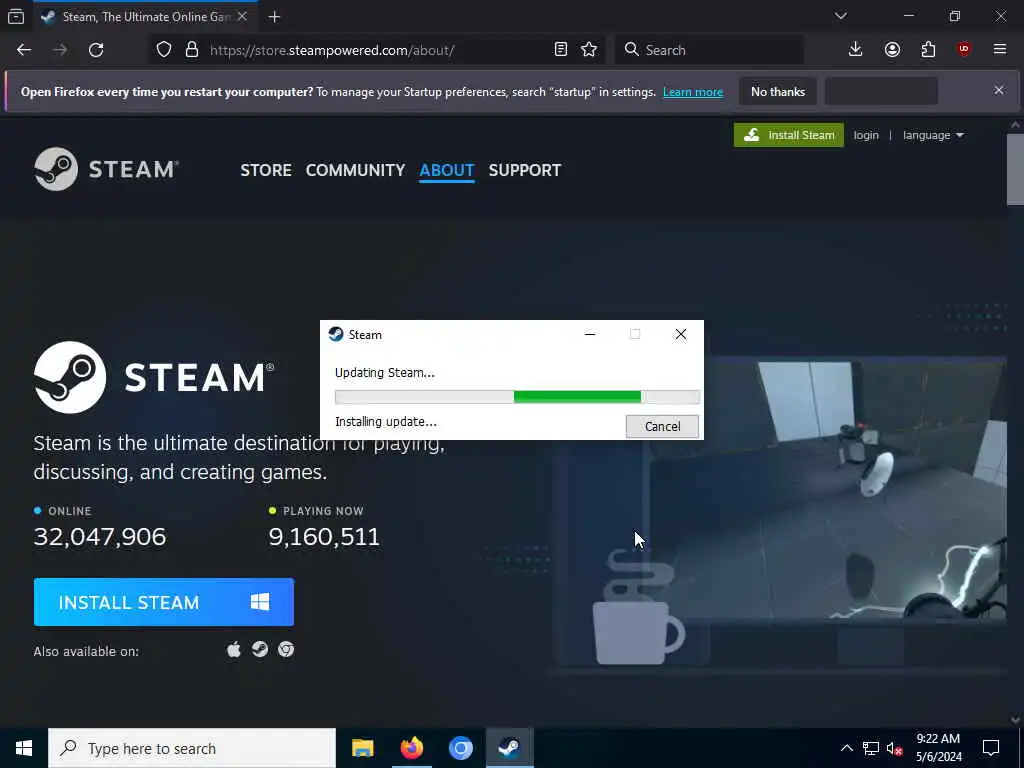Image resolution: width=1024 pixels, height=768 pixels.
Task: Open the Windows notification center
Action: click(x=991, y=748)
